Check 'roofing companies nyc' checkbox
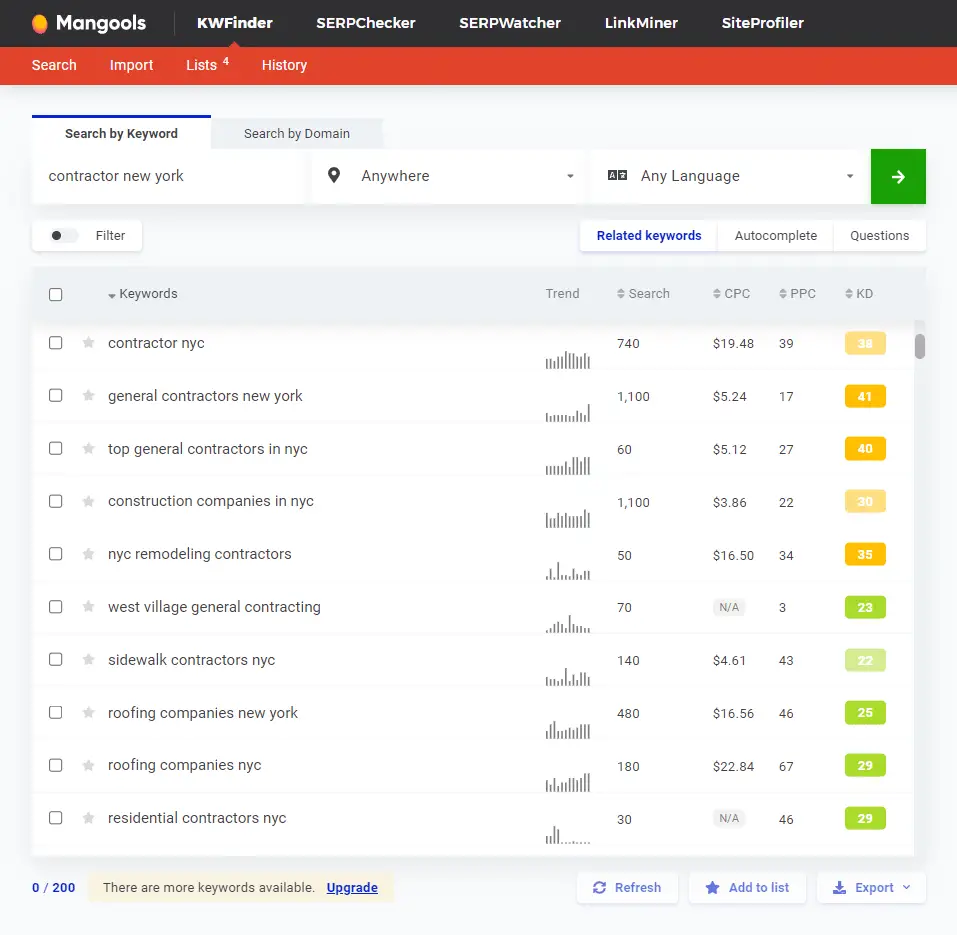This screenshot has width=957, height=935. [56, 765]
